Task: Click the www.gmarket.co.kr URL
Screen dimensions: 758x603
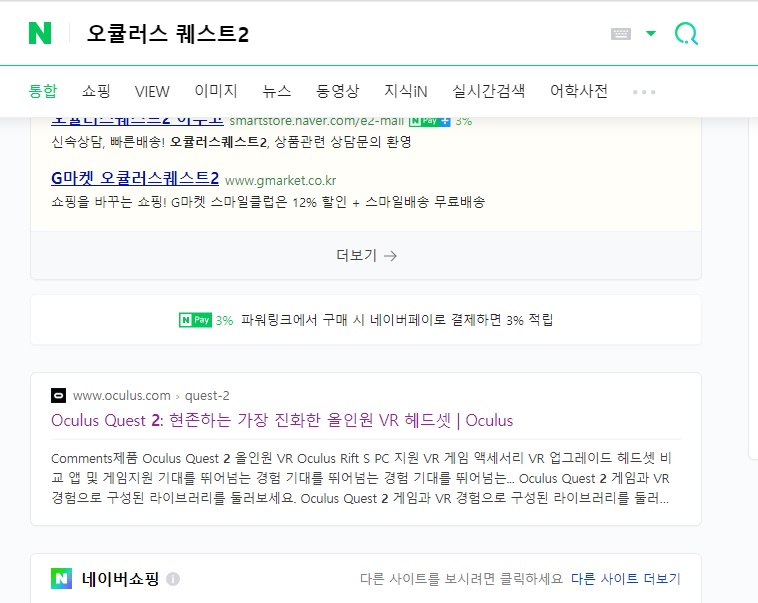Action: pyautogui.click(x=280, y=180)
